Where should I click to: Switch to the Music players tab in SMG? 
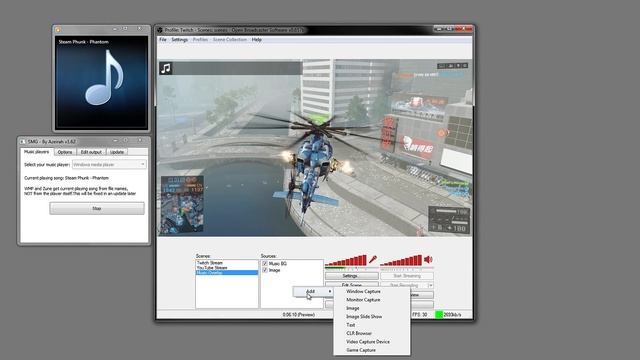click(36, 152)
